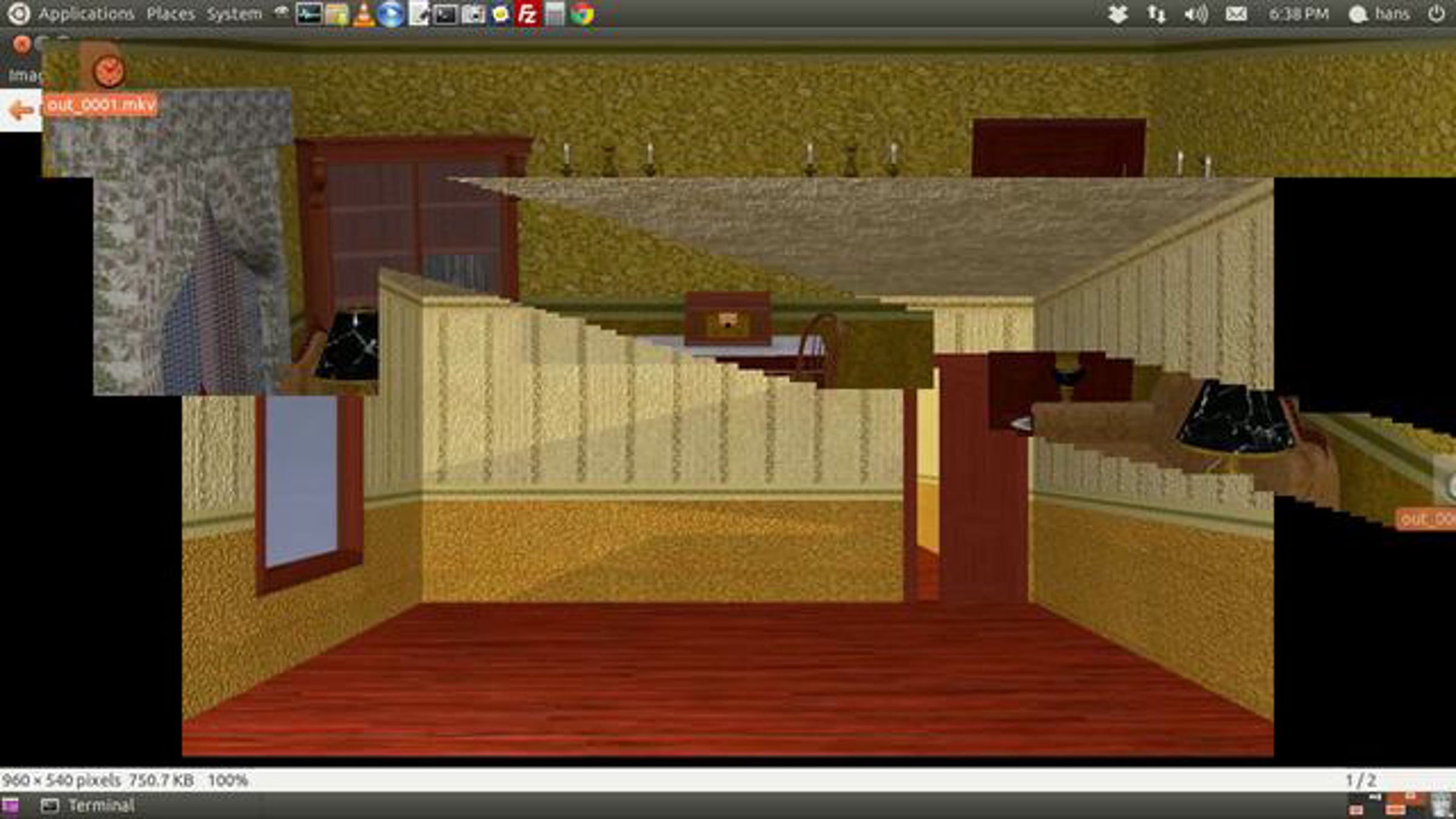Open the sound volume indicator

tap(1196, 14)
